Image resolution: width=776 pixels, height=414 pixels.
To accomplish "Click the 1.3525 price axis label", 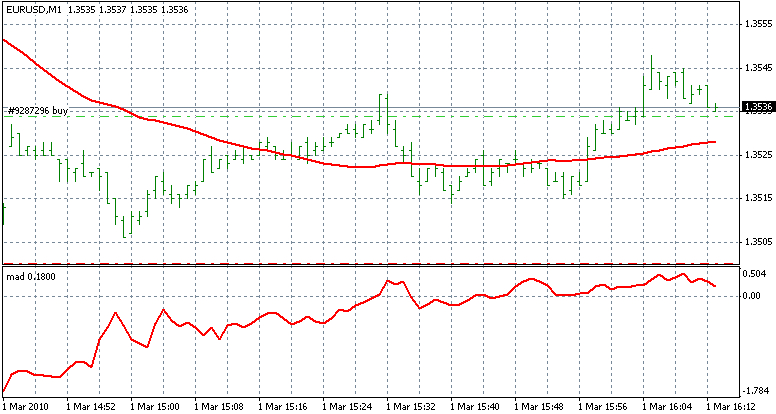I will coord(758,155).
